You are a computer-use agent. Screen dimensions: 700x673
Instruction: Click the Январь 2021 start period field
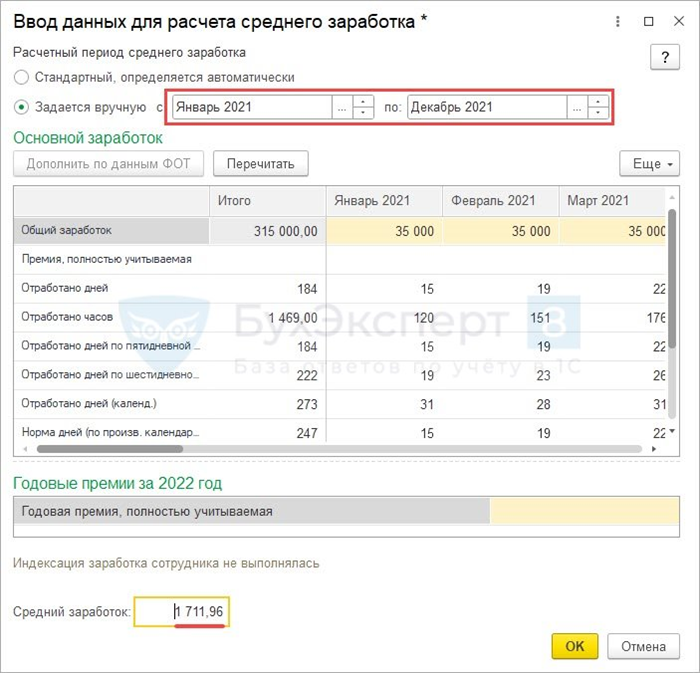[252, 107]
